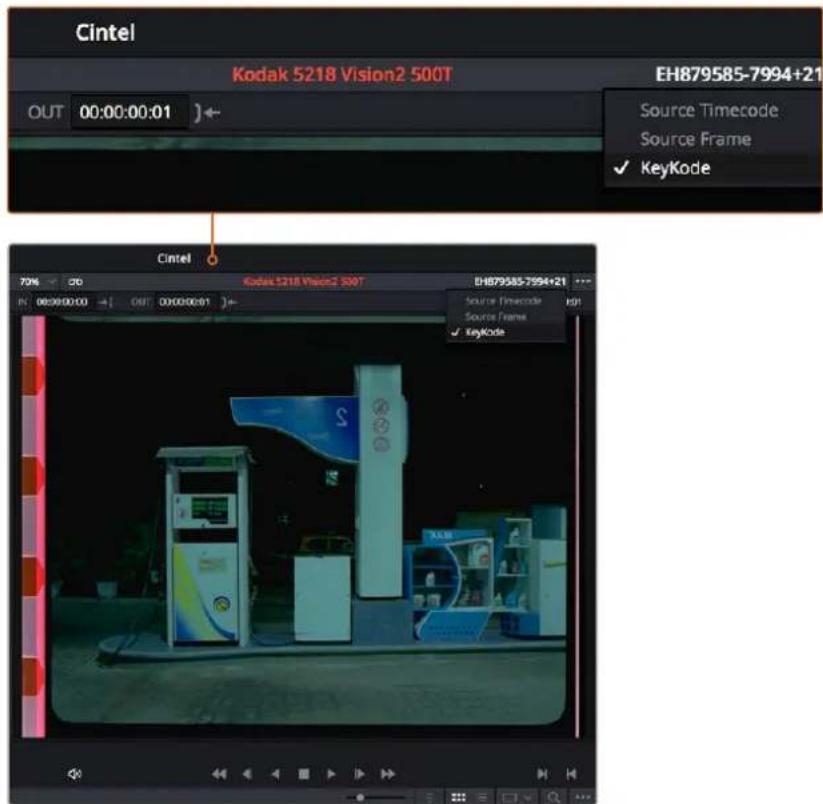This screenshot has width=823, height=804.
Task: Click the IN timecode field 00:00:00:00
Action: pyautogui.click(x=62, y=302)
